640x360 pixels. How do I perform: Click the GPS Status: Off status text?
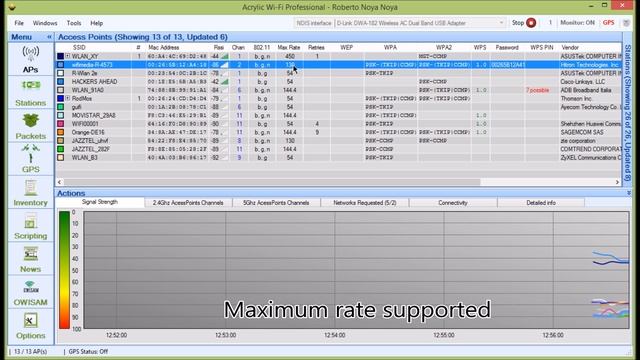click(x=88, y=351)
